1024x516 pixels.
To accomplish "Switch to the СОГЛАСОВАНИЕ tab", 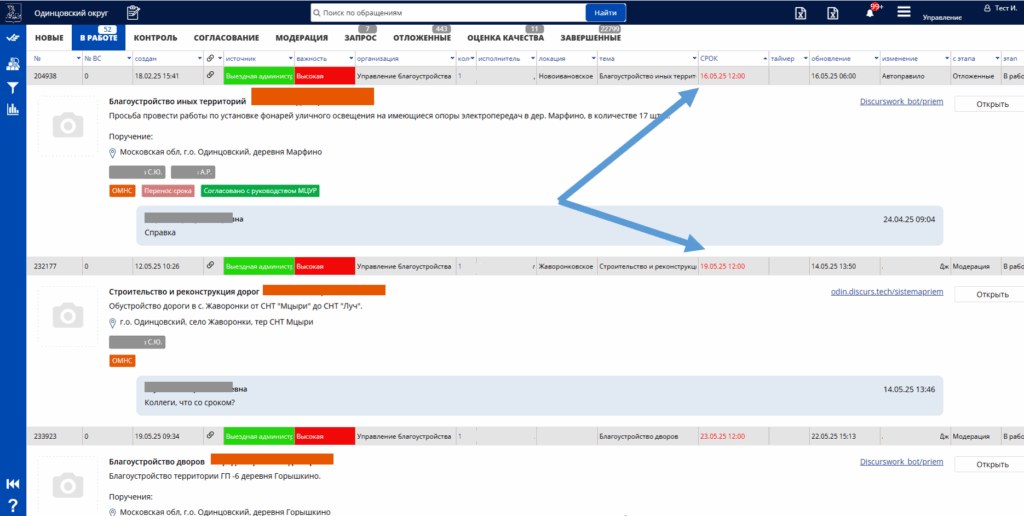I will [227, 38].
